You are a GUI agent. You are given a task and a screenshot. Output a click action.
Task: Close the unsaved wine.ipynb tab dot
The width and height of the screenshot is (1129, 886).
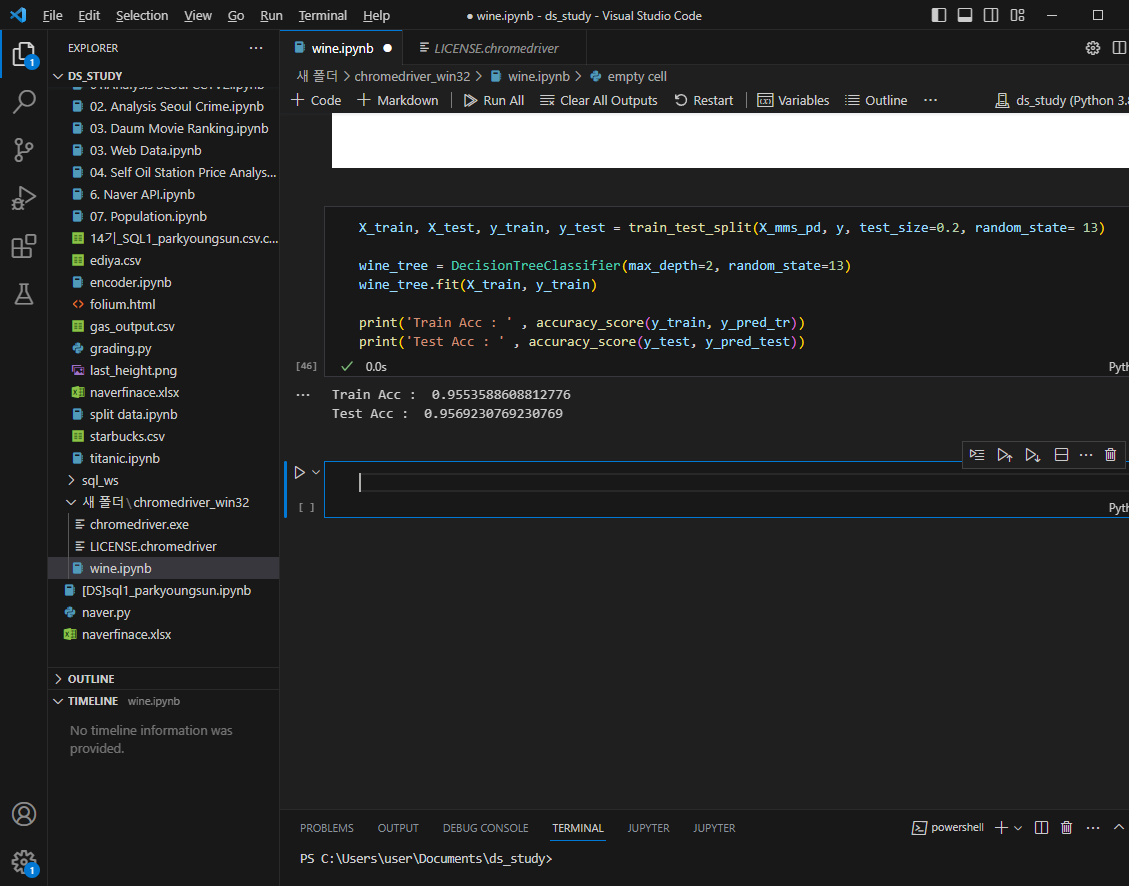(387, 48)
